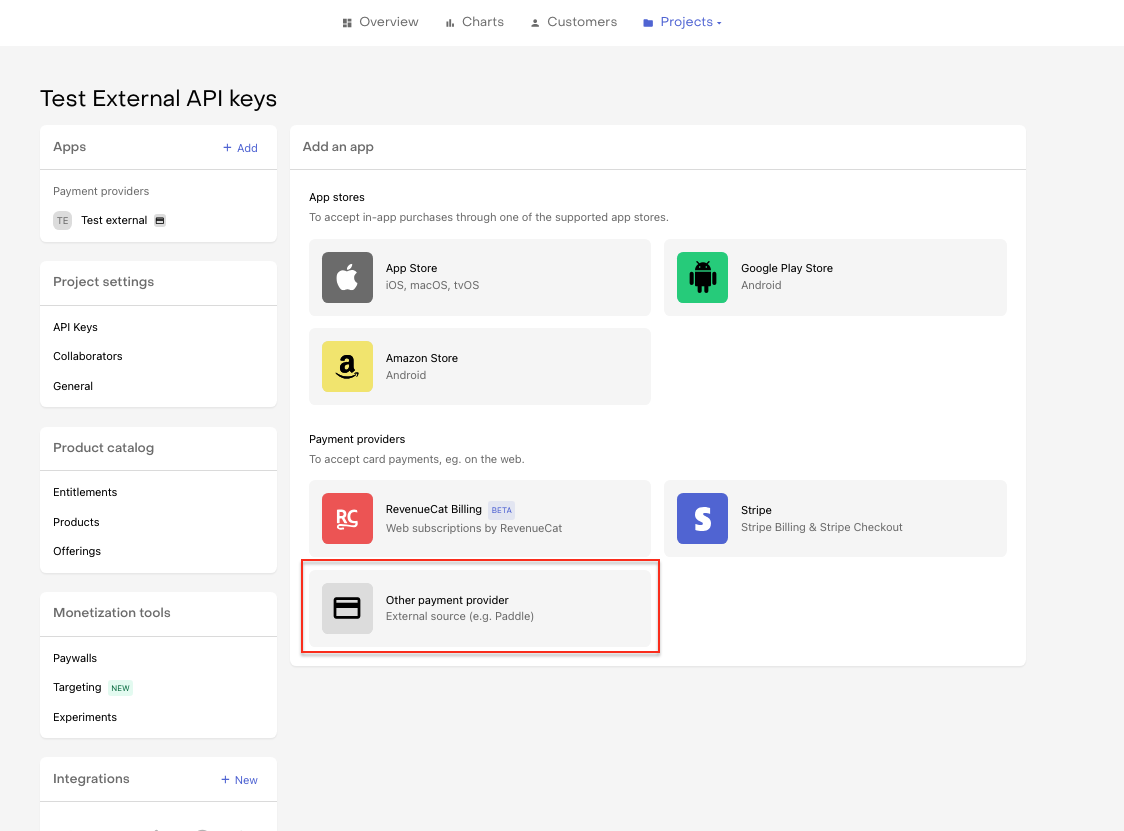Open Offerings in Product catalog
Viewport: 1124px width, 831px height.
point(77,551)
